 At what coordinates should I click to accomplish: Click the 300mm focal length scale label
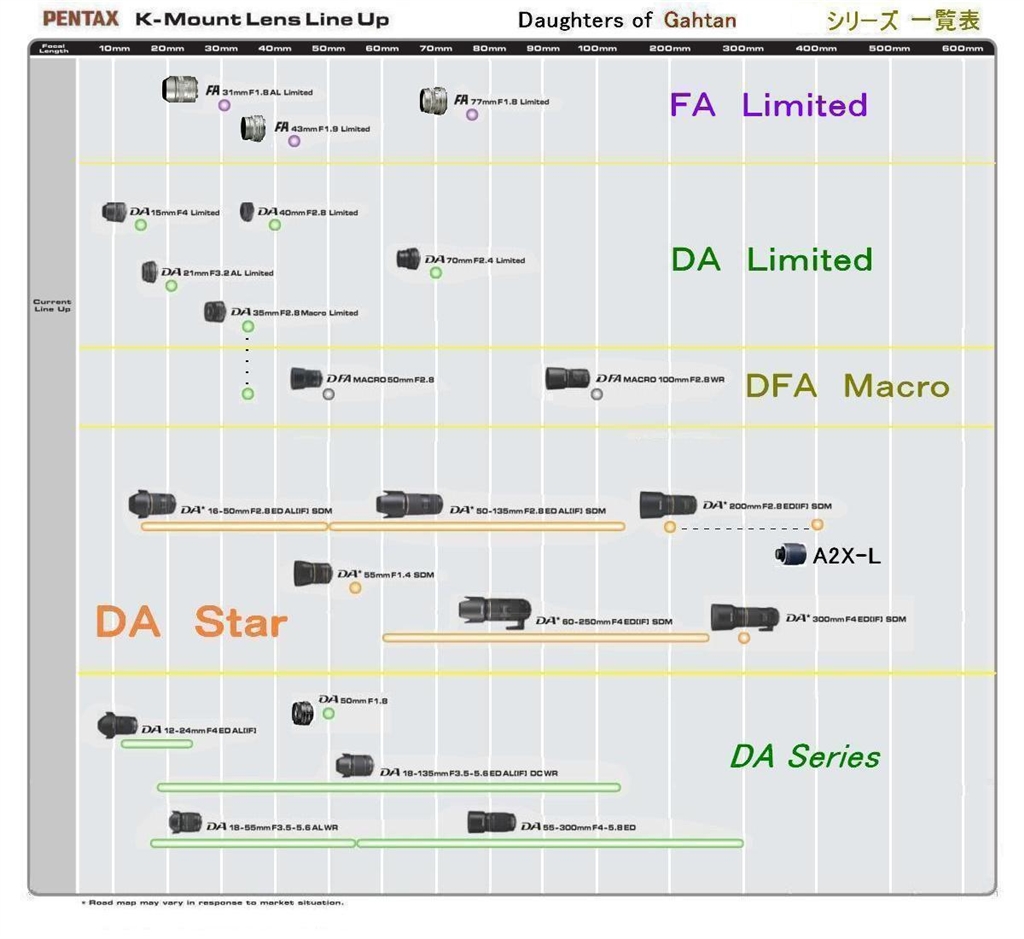coord(743,48)
